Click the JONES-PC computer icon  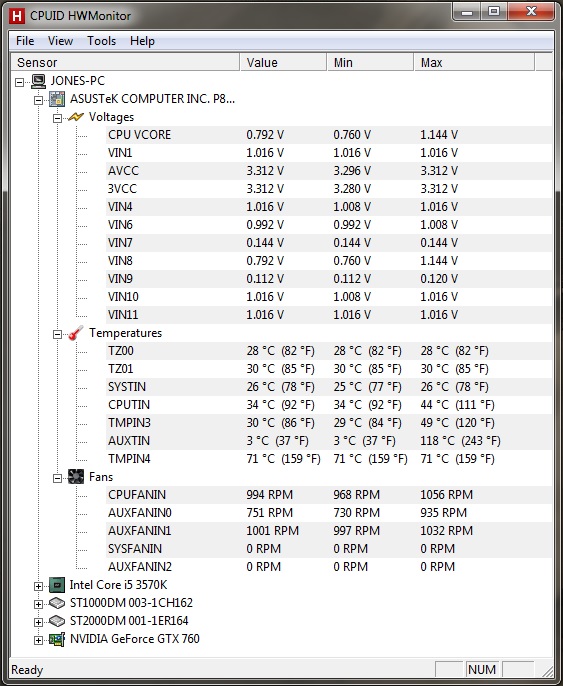(x=38, y=81)
